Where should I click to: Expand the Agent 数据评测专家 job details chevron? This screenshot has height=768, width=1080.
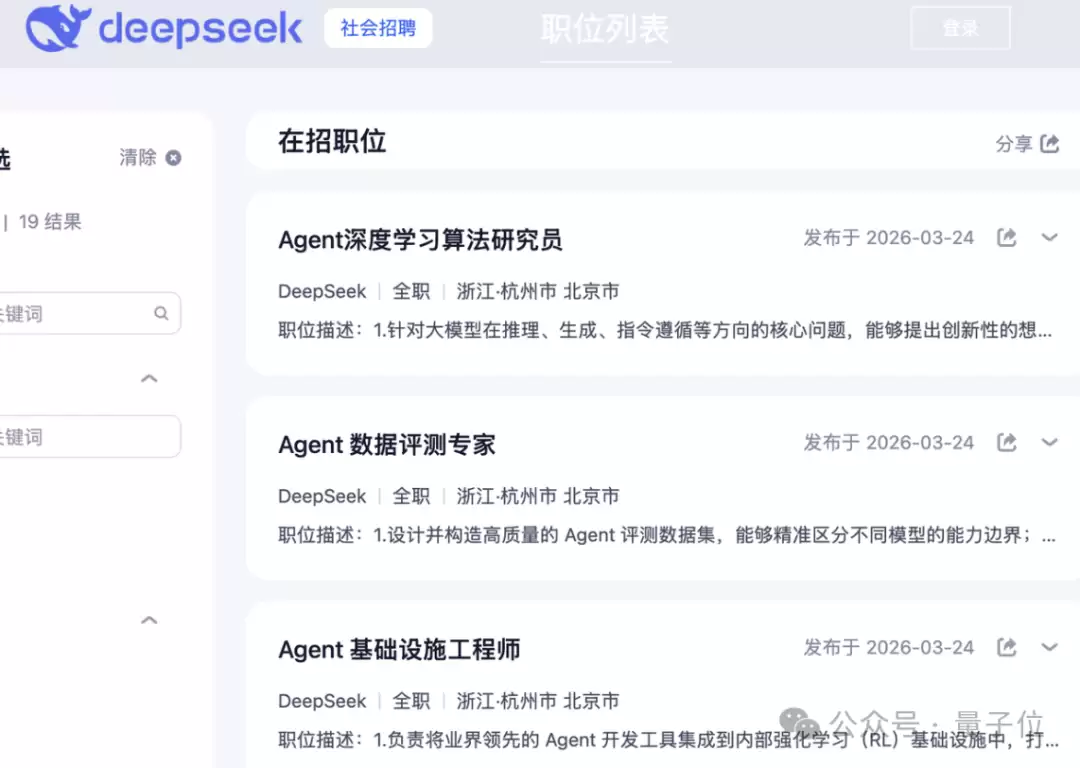click(x=1050, y=442)
